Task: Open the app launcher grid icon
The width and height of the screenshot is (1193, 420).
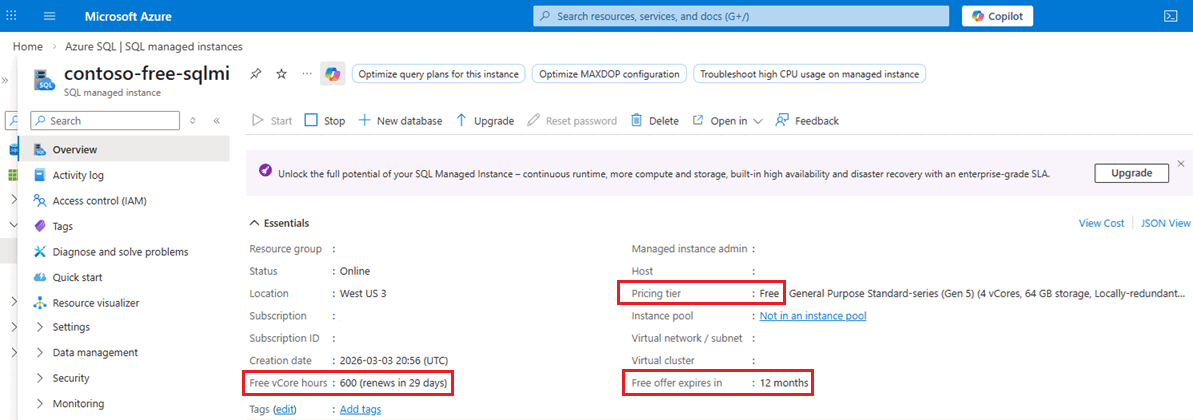Action: [12, 16]
